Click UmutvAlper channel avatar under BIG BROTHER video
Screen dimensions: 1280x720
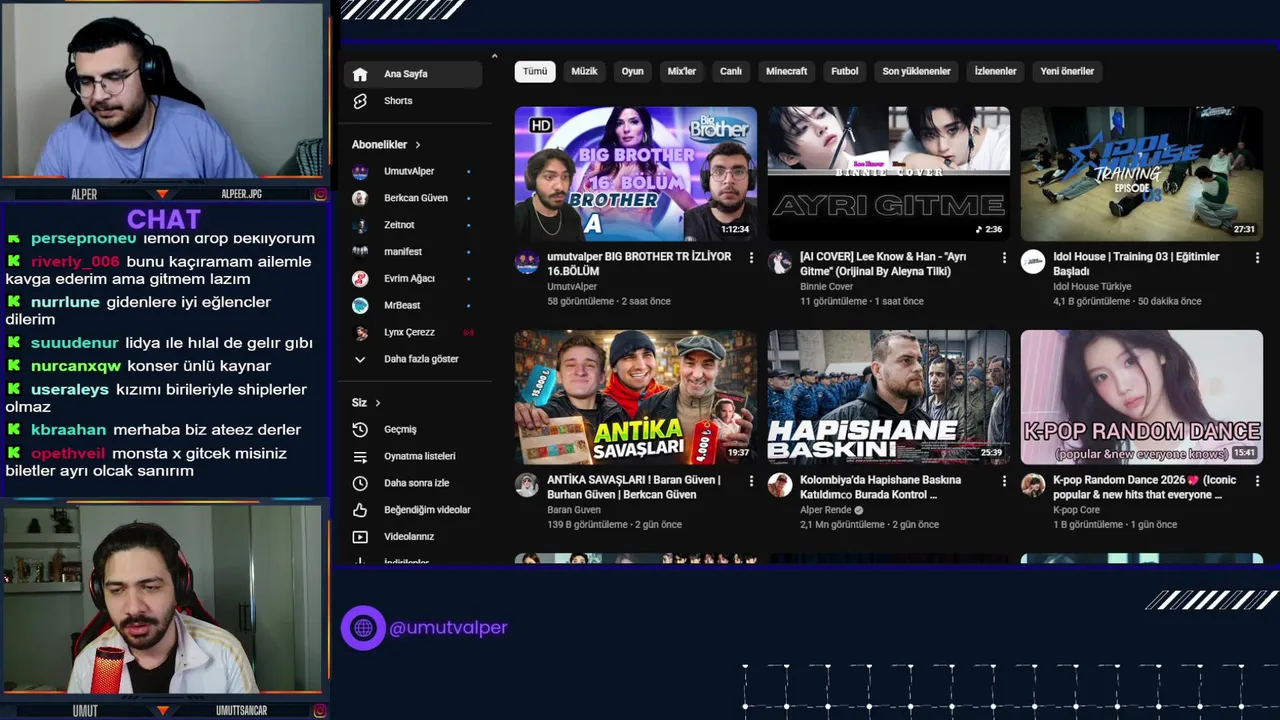(527, 262)
